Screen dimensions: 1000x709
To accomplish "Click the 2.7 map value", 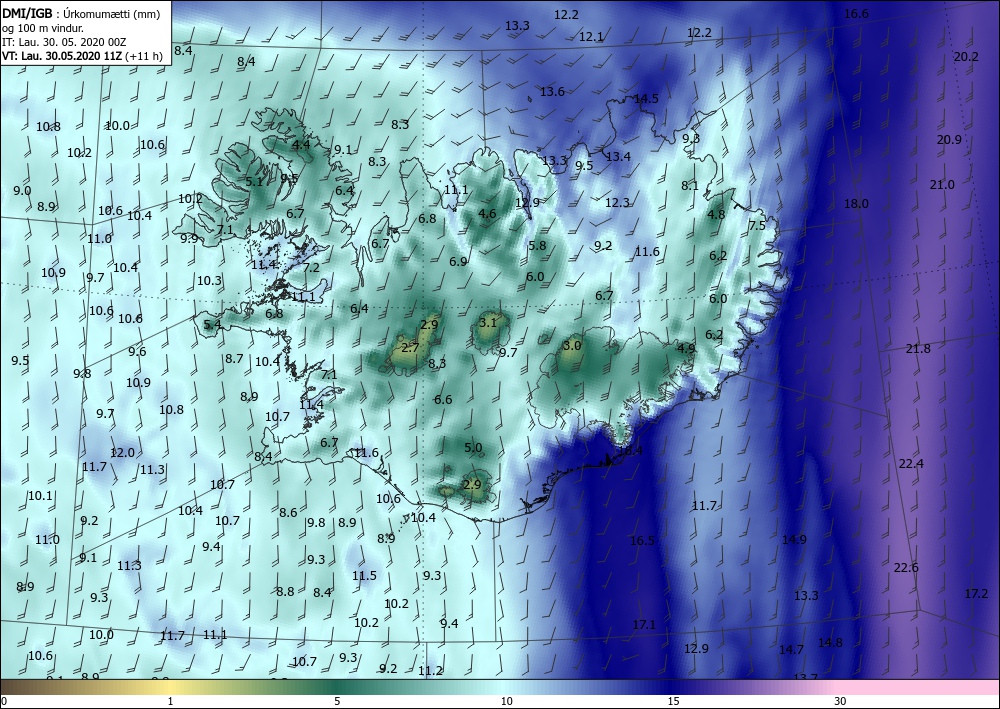I will point(410,348).
